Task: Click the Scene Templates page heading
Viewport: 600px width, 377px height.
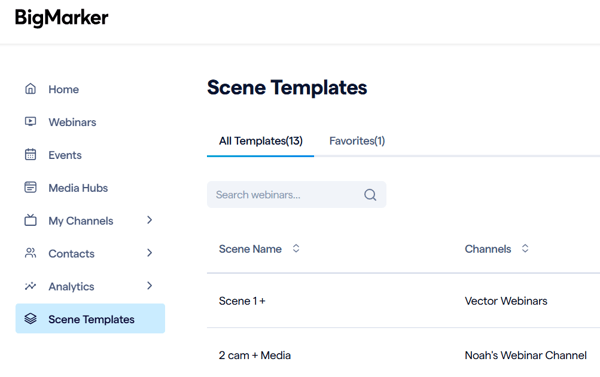Action: pyautogui.click(x=287, y=88)
